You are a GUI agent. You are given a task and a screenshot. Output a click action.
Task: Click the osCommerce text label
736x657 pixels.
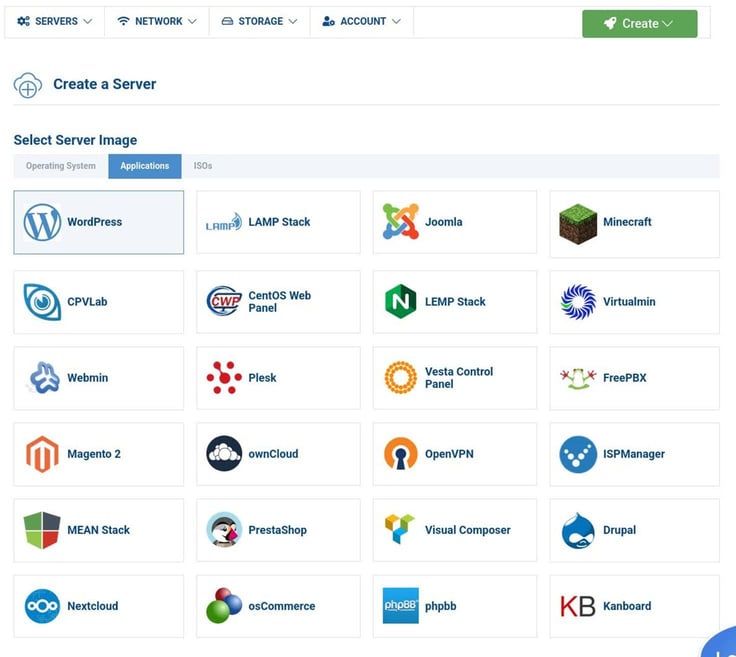[x=282, y=606]
